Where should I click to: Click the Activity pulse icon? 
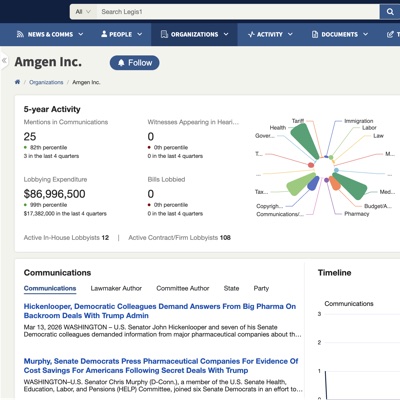251,34
